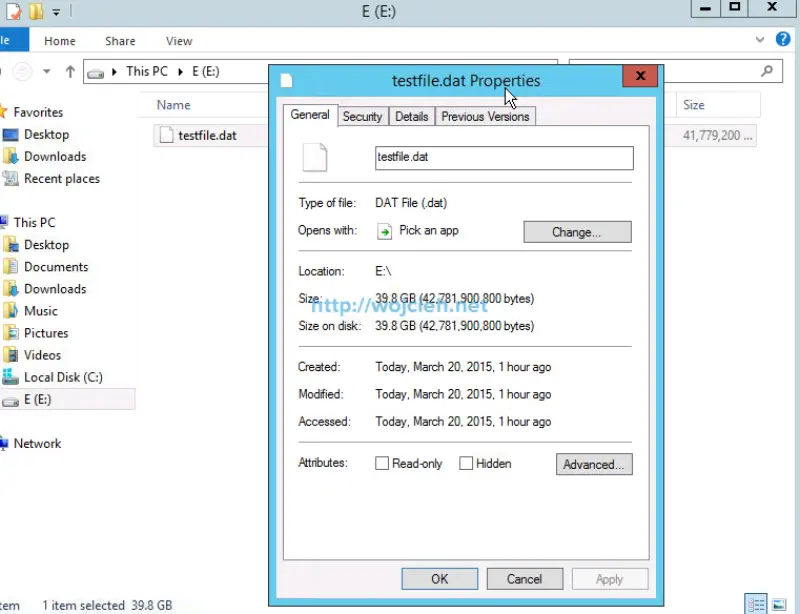Enable the Read-only attribute checkbox
This screenshot has width=800, height=614.
[381, 463]
